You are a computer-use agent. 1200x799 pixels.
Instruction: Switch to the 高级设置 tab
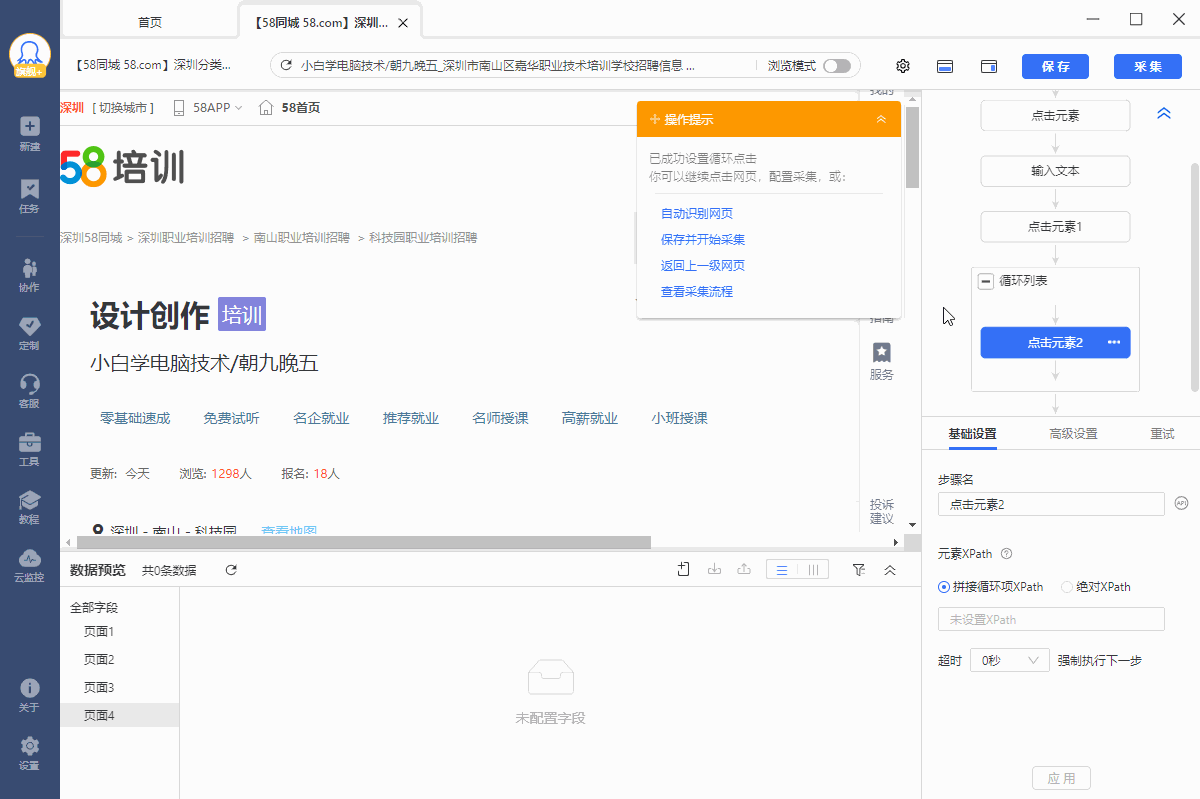point(1073,433)
